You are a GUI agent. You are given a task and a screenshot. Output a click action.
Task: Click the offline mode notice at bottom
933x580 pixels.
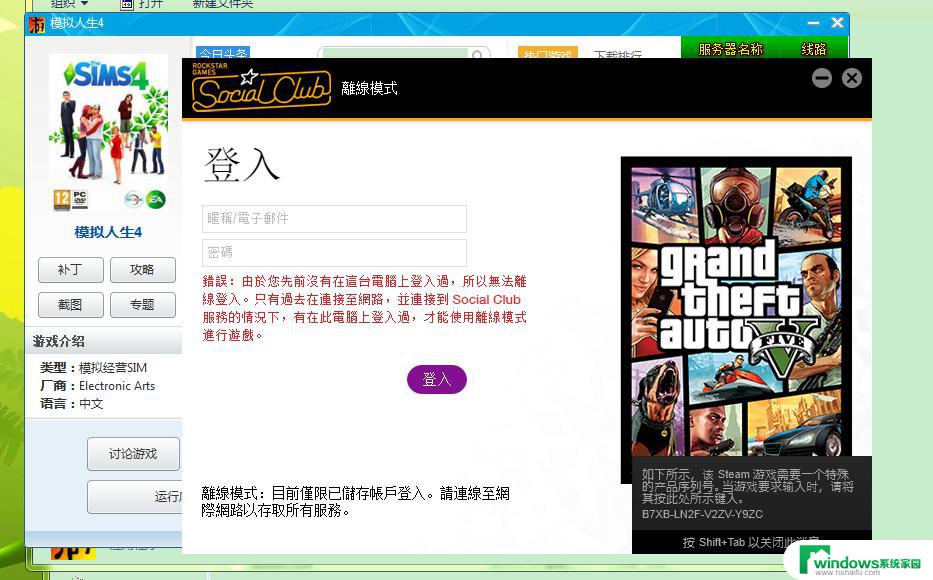click(x=355, y=501)
